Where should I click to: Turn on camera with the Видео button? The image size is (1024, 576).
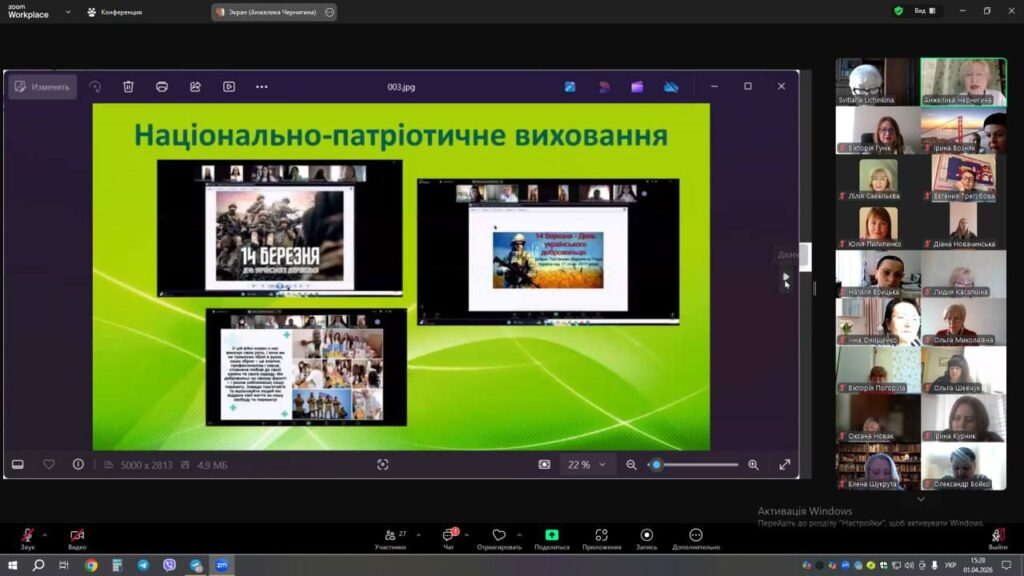coord(77,536)
